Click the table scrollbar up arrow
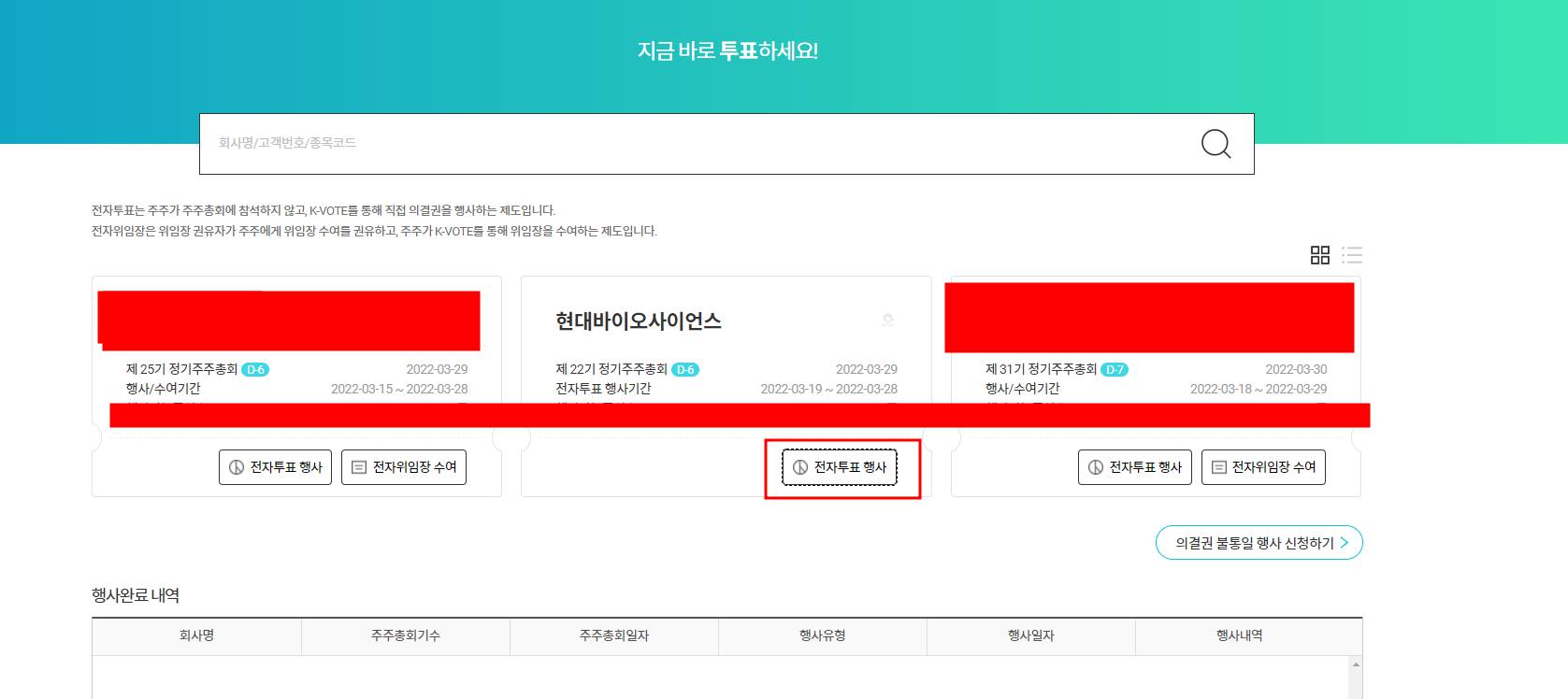Screen dimensions: 1568x699 1357,665
